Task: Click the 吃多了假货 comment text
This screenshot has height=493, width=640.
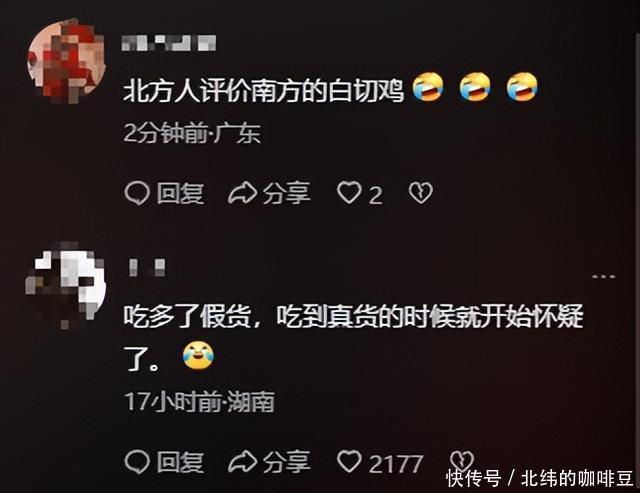Action: click(x=353, y=337)
